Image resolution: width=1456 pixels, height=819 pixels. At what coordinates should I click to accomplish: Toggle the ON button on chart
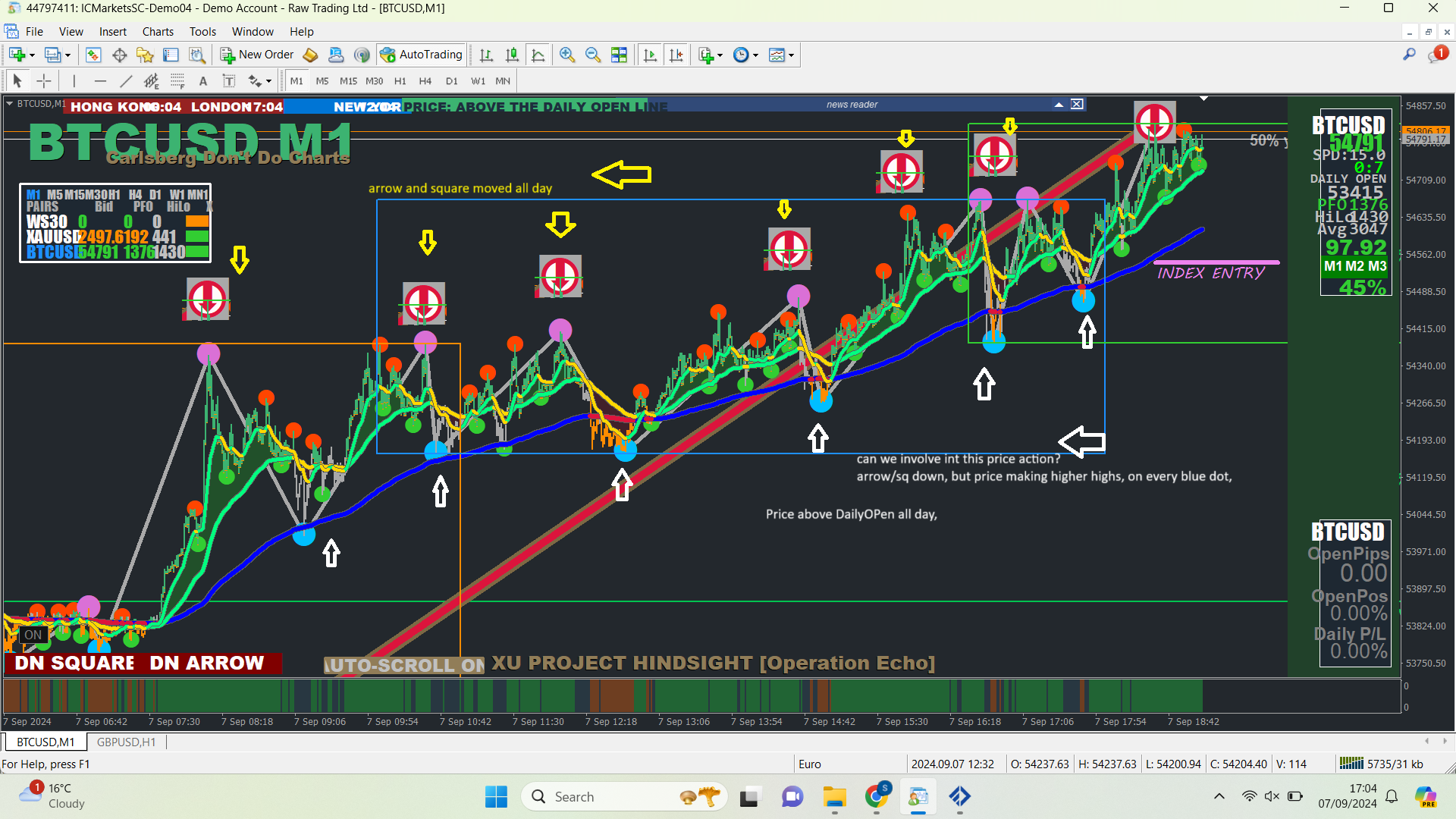point(33,635)
